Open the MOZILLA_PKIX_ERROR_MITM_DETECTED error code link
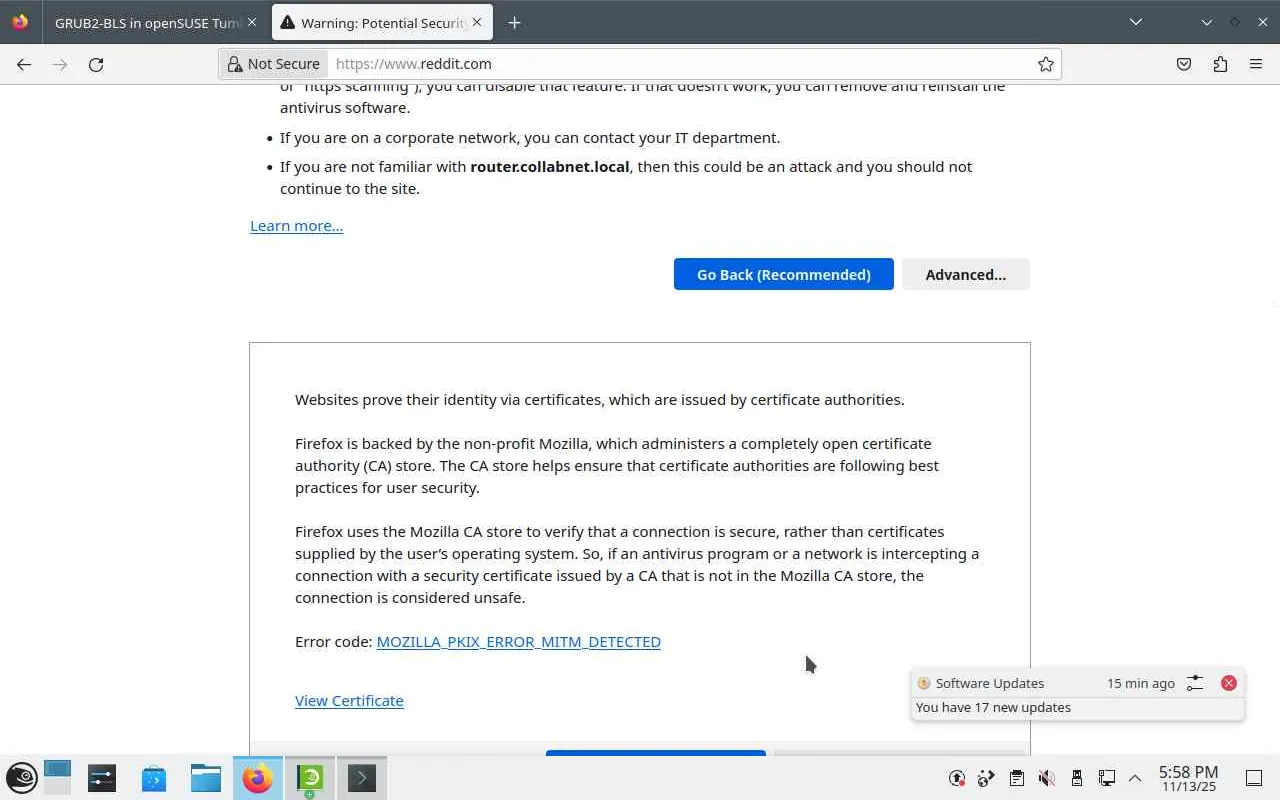The height and width of the screenshot is (800, 1280). (518, 642)
